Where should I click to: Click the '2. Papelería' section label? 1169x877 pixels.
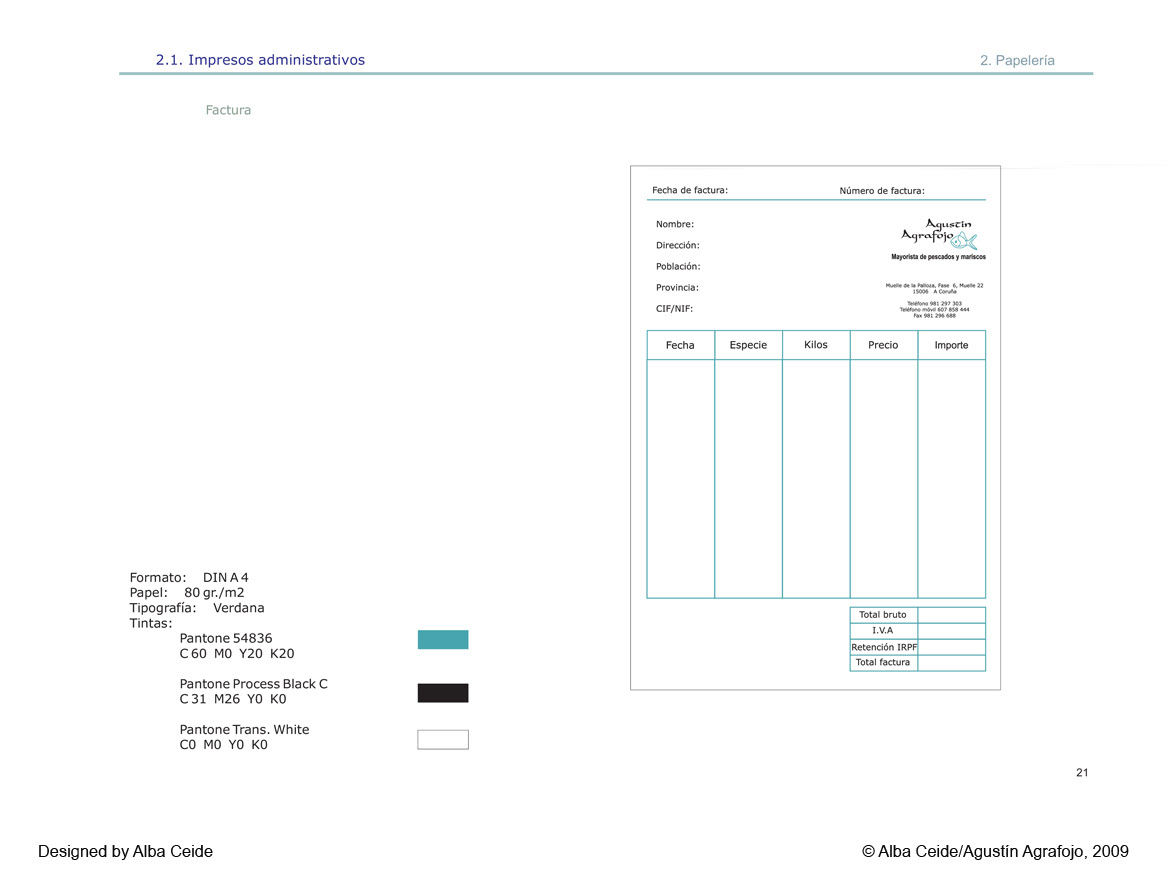1017,60
